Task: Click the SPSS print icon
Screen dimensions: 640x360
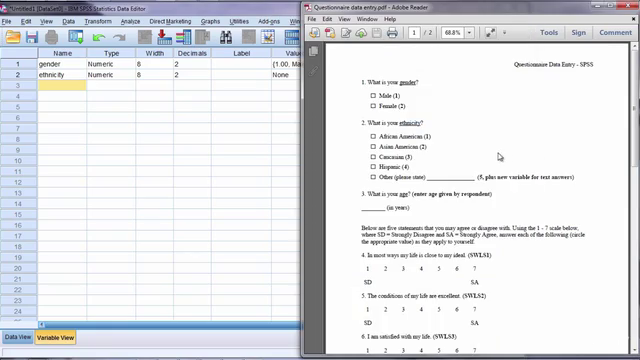Action: pyautogui.click(x=51, y=37)
